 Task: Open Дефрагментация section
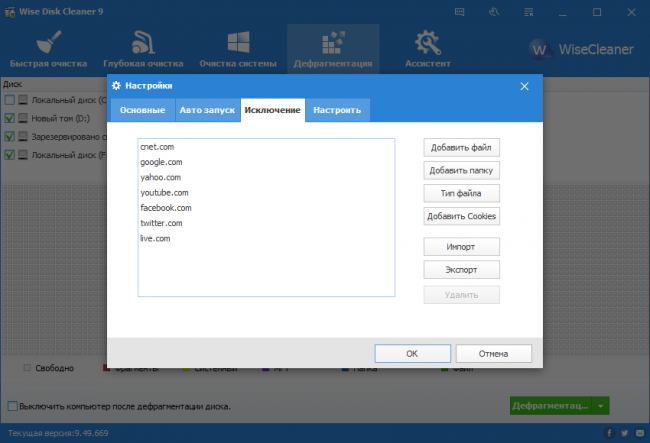pyautogui.click(x=333, y=49)
